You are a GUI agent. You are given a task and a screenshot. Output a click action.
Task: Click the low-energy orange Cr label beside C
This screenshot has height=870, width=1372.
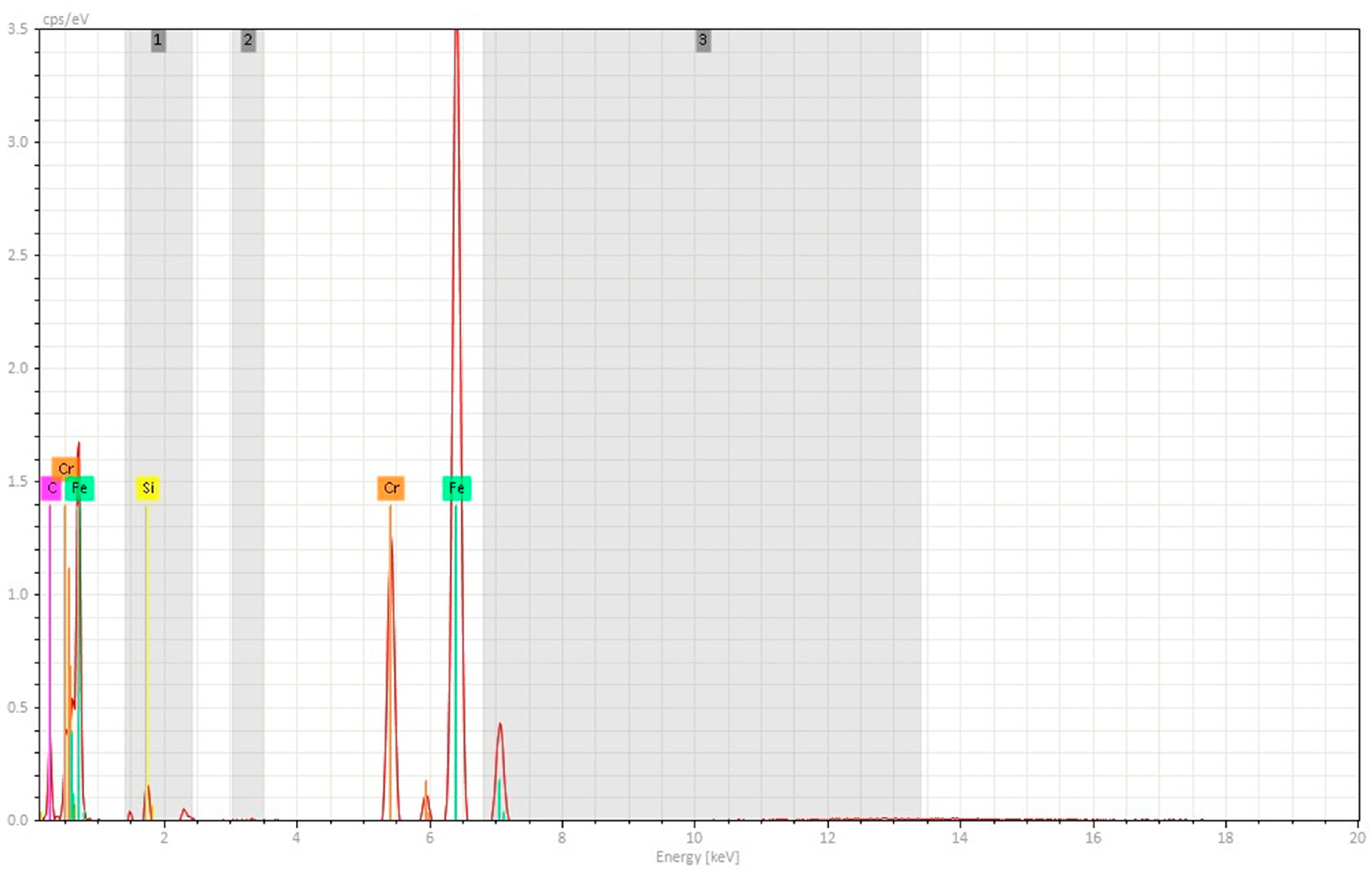pos(66,469)
